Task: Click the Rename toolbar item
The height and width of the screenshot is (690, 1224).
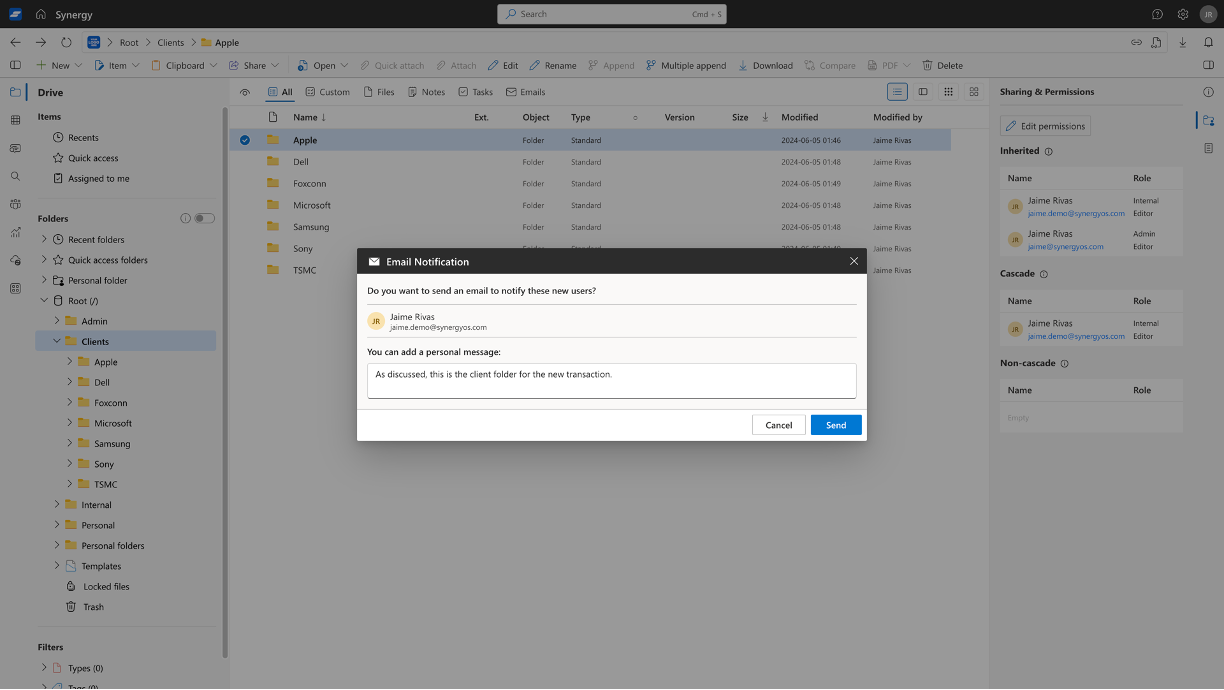Action: pos(552,65)
